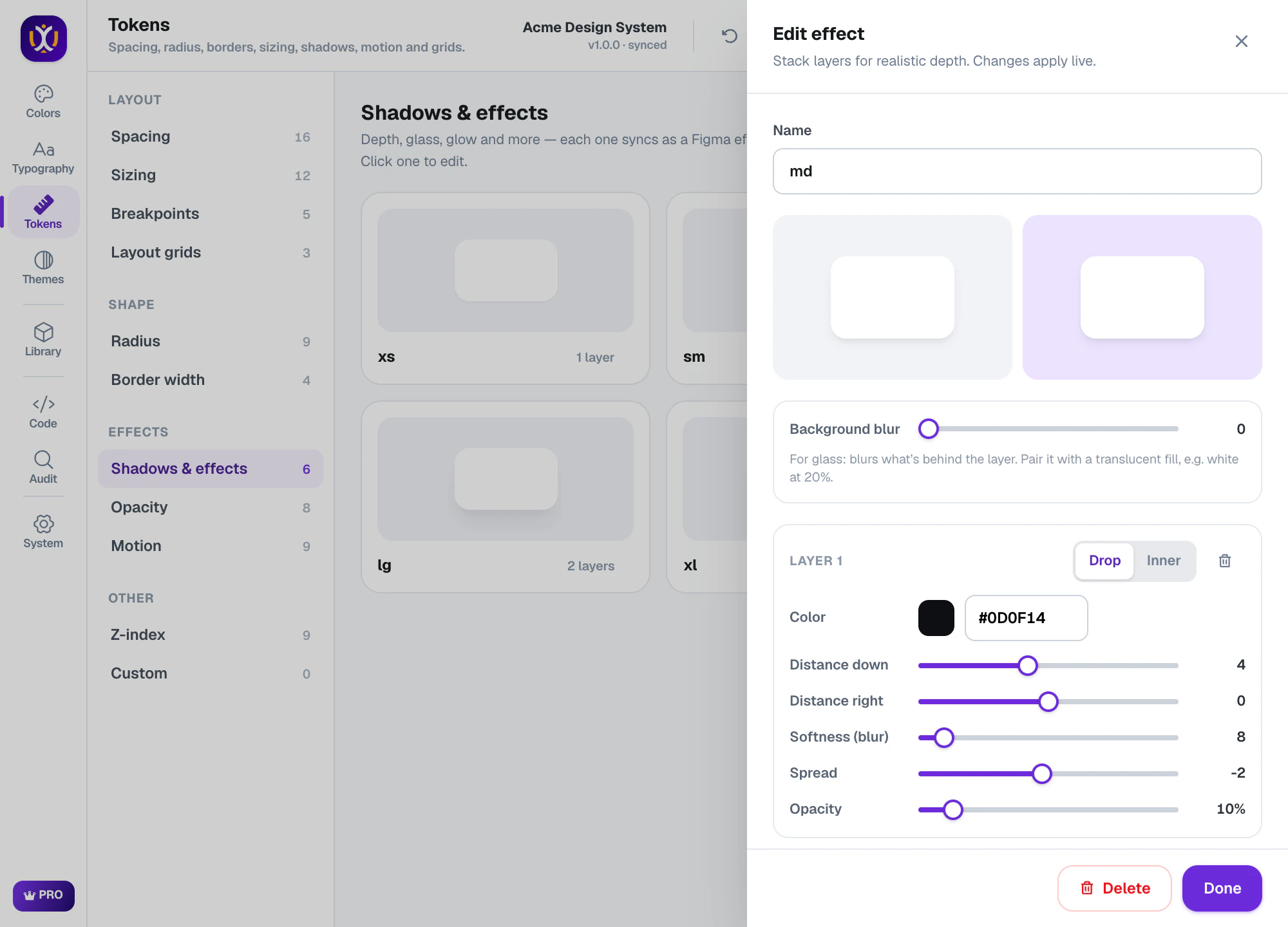This screenshot has height=927, width=1288.
Task: Open the Code section
Action: tap(43, 412)
